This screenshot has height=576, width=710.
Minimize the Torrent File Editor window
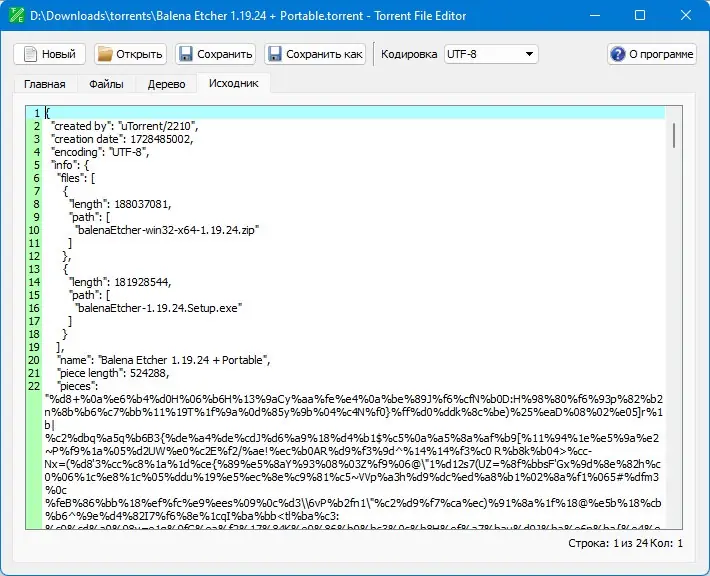(595, 15)
